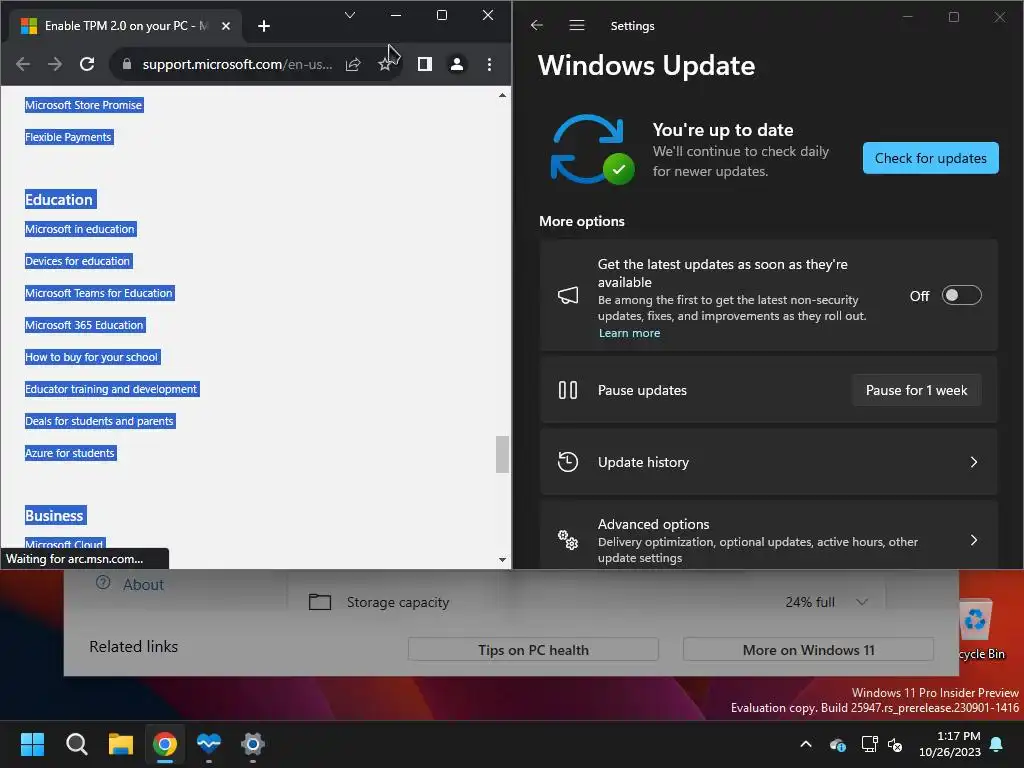Open Deals for students and parents
Image resolution: width=1024 pixels, height=768 pixels.
point(100,421)
